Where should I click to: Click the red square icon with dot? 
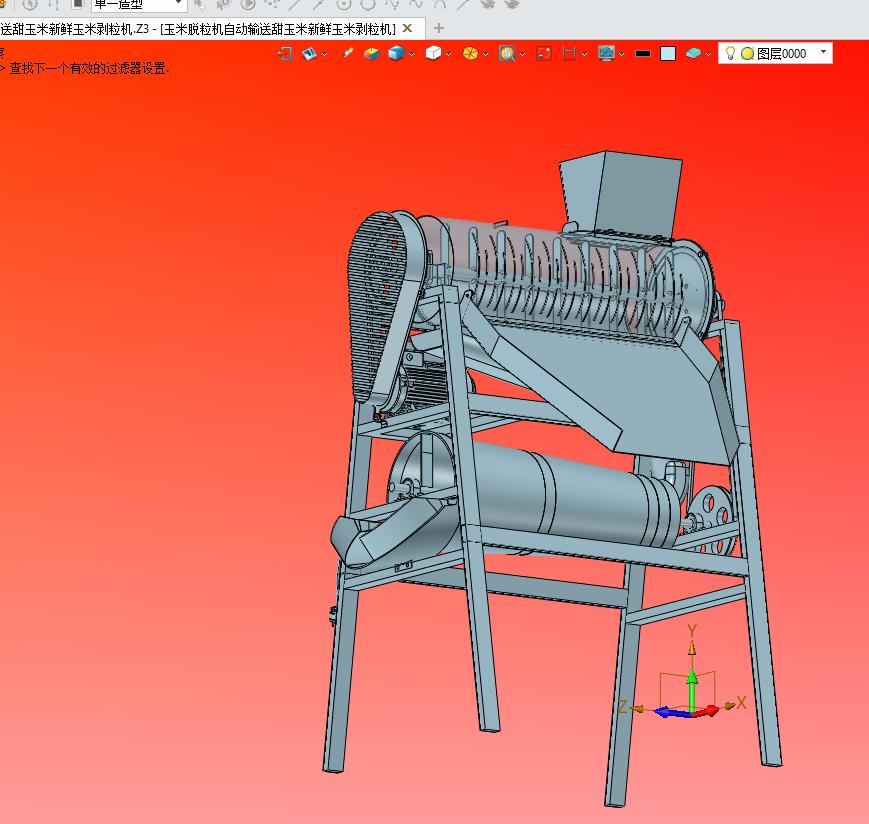point(544,53)
